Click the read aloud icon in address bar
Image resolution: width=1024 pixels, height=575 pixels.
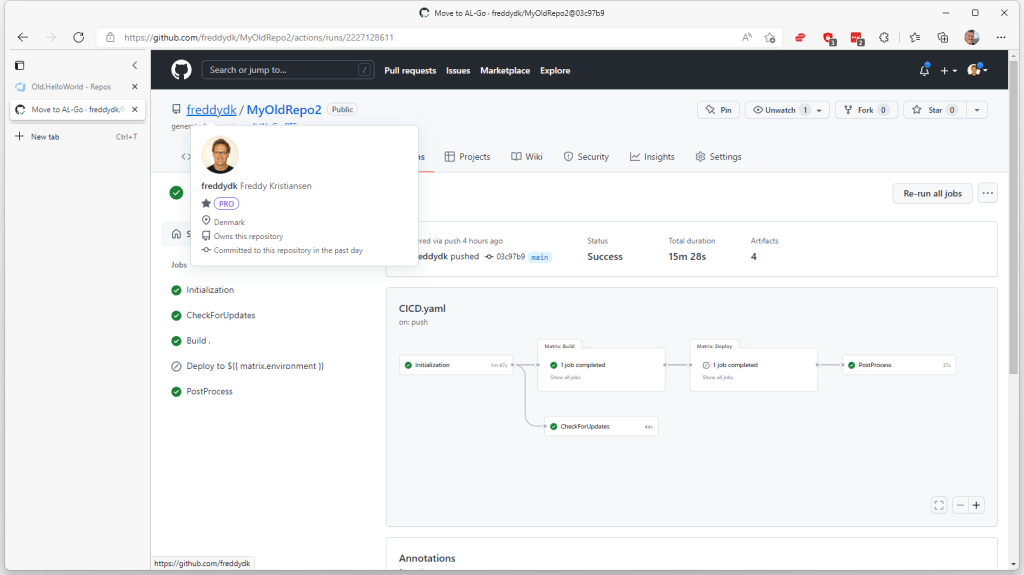pyautogui.click(x=746, y=37)
